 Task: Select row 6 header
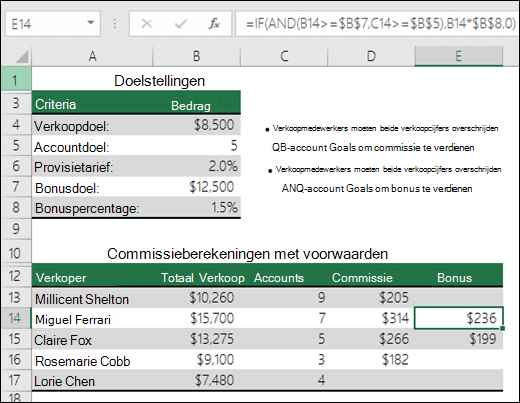pos(16,166)
